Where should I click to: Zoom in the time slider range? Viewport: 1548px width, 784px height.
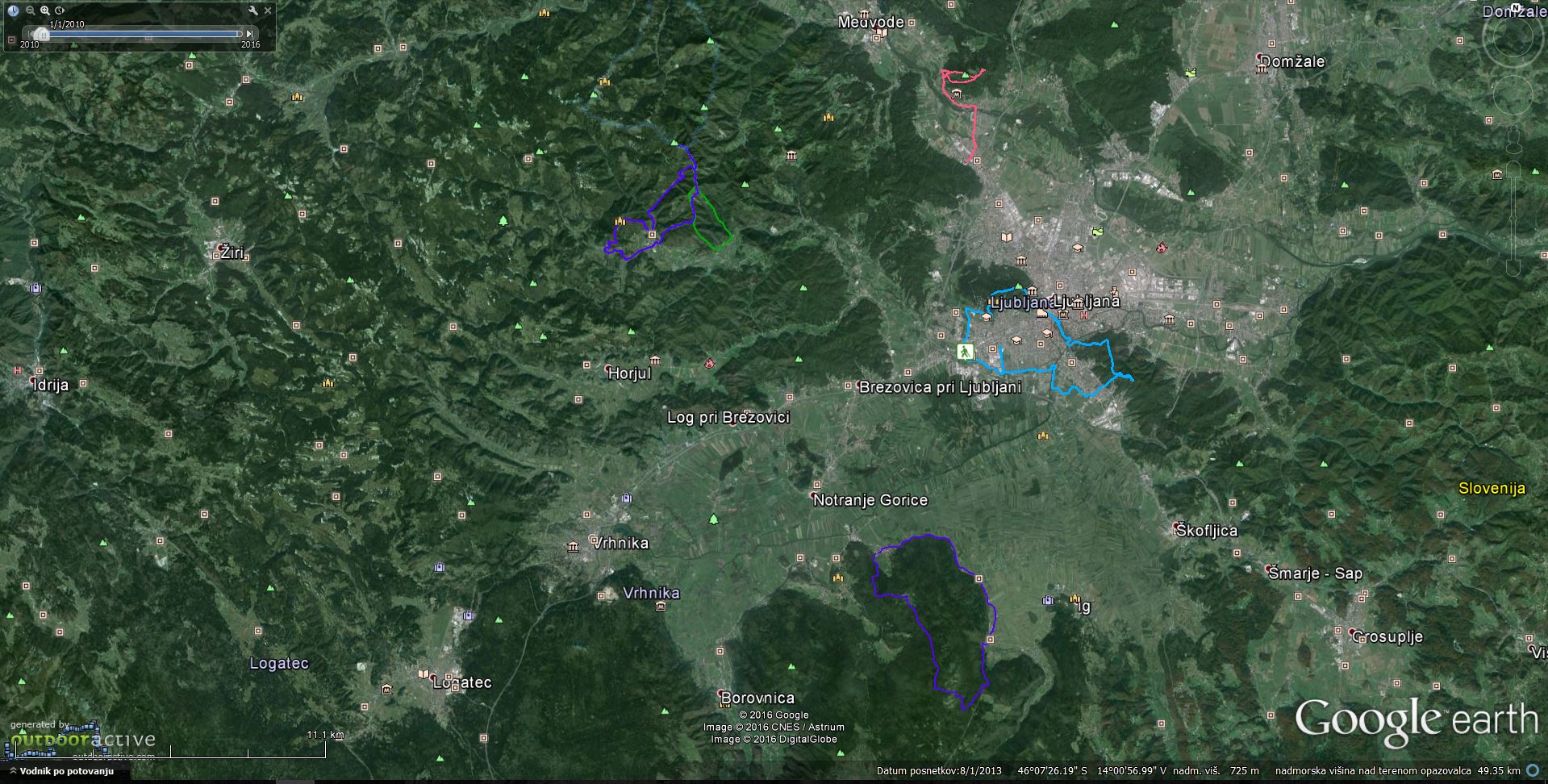(x=45, y=10)
